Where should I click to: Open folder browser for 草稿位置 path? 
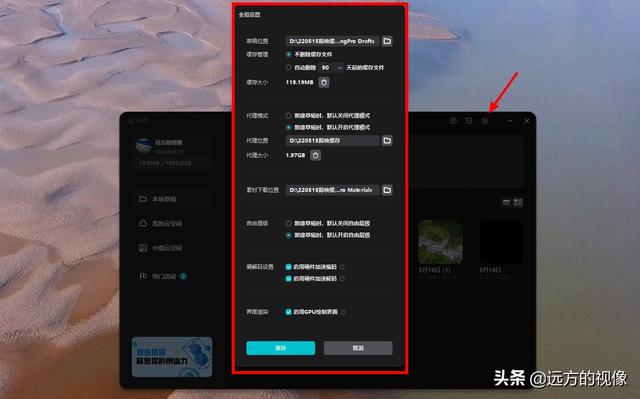coord(387,41)
